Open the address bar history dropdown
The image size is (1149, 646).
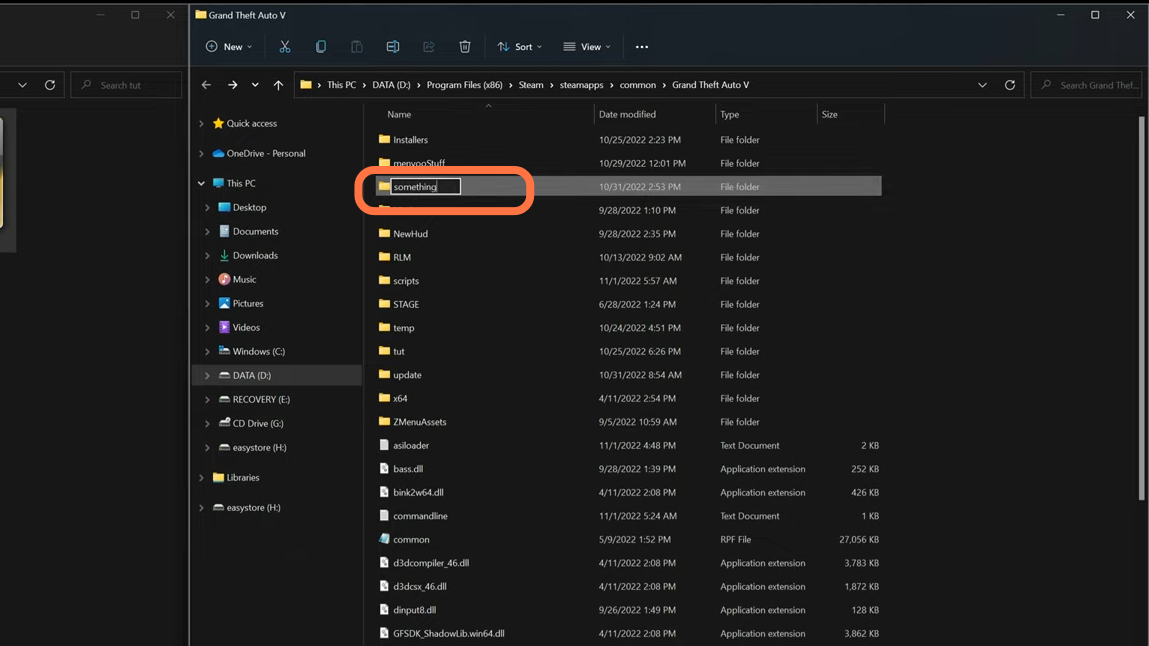pyautogui.click(x=982, y=85)
